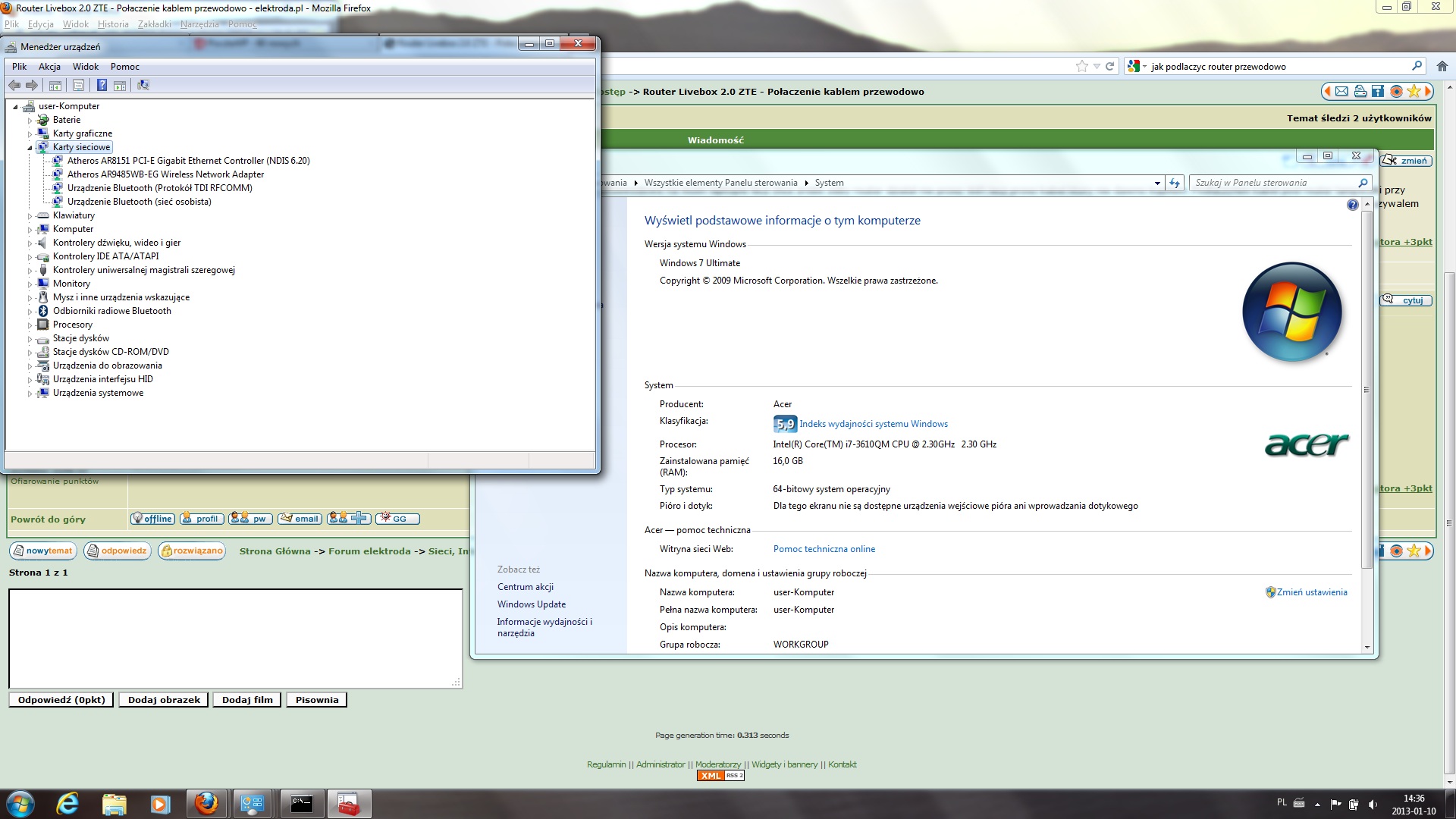
Task: Click in Szukaj w Panelu sterowania field
Action: pyautogui.click(x=1272, y=183)
